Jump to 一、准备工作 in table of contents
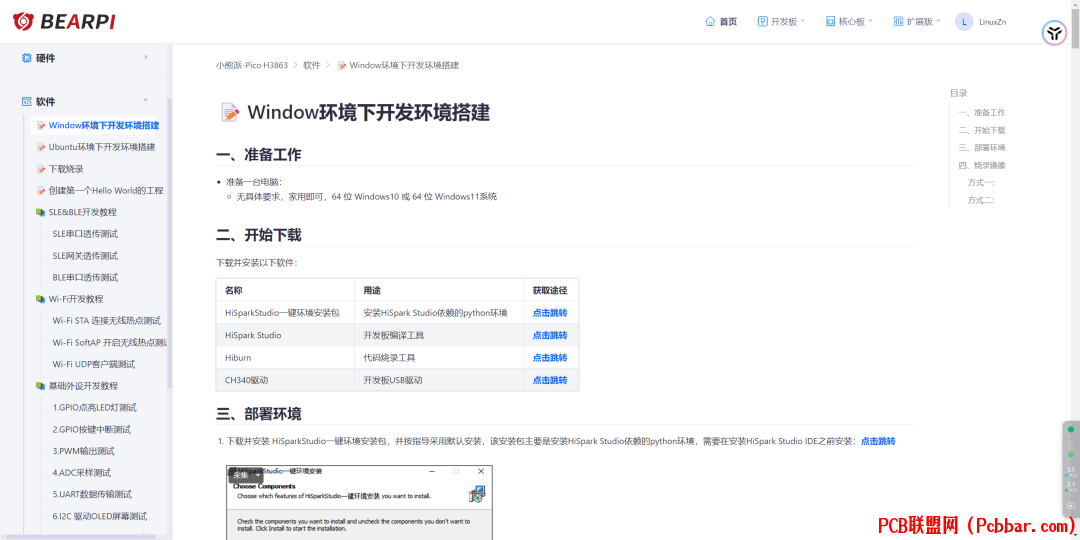This screenshot has width=1080, height=540. [x=982, y=112]
